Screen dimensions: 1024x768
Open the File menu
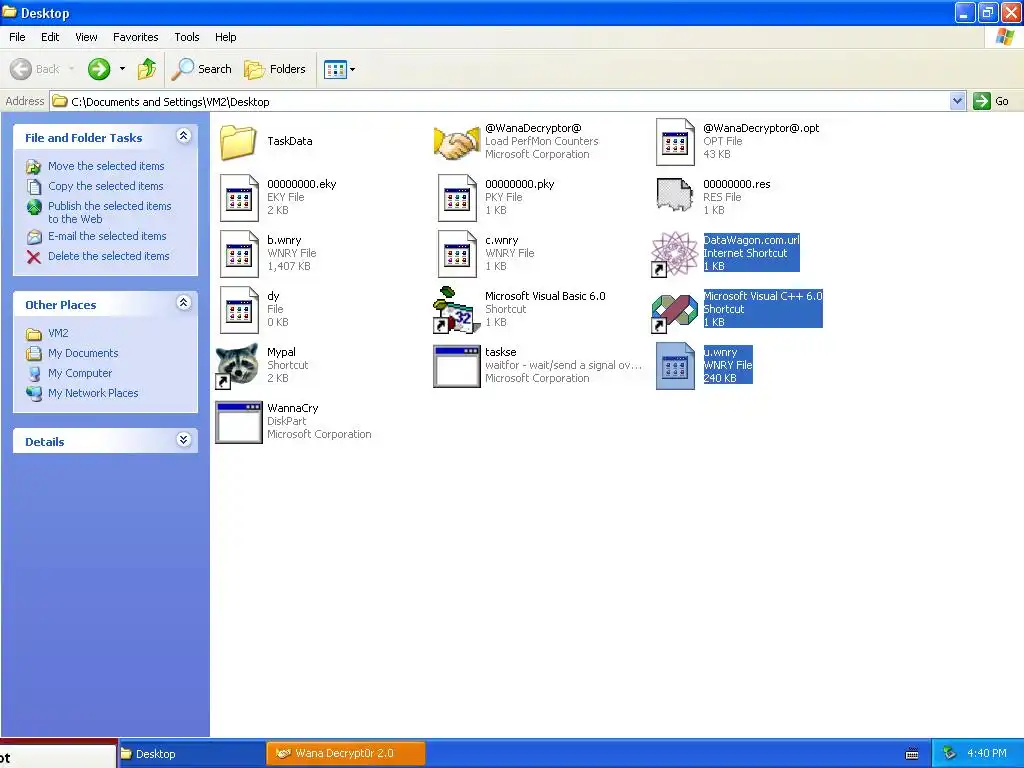coord(17,37)
